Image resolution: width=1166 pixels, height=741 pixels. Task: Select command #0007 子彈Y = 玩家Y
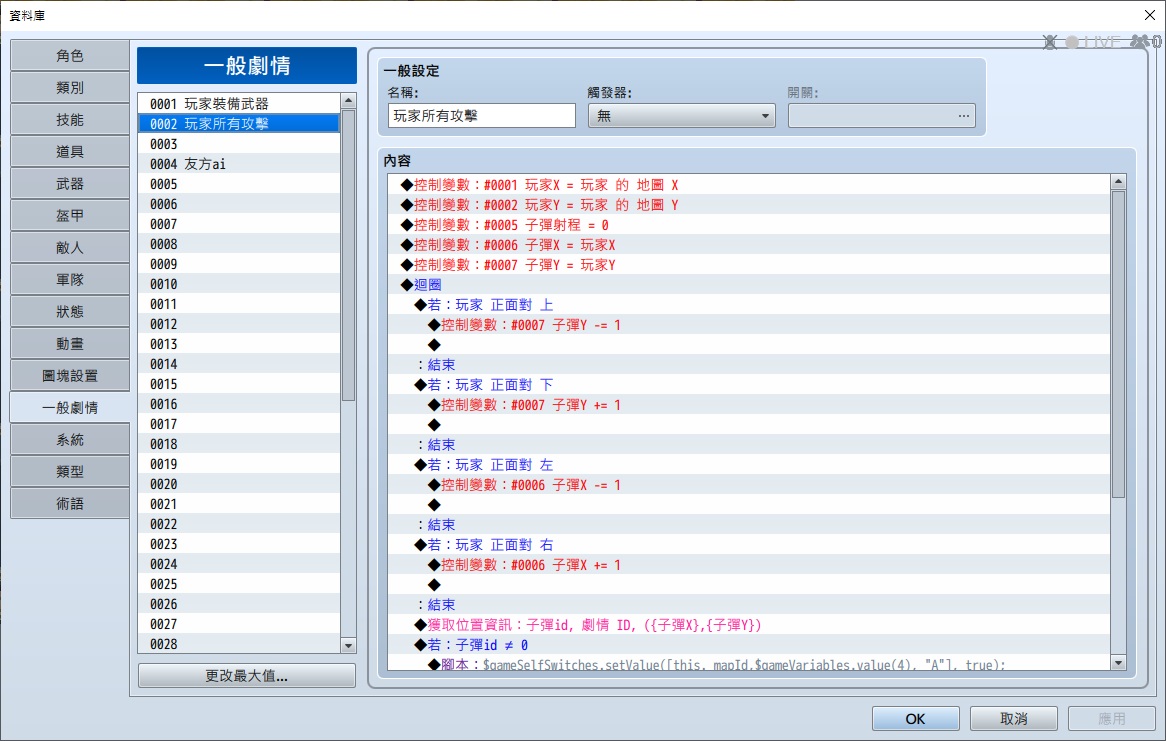click(x=749, y=265)
